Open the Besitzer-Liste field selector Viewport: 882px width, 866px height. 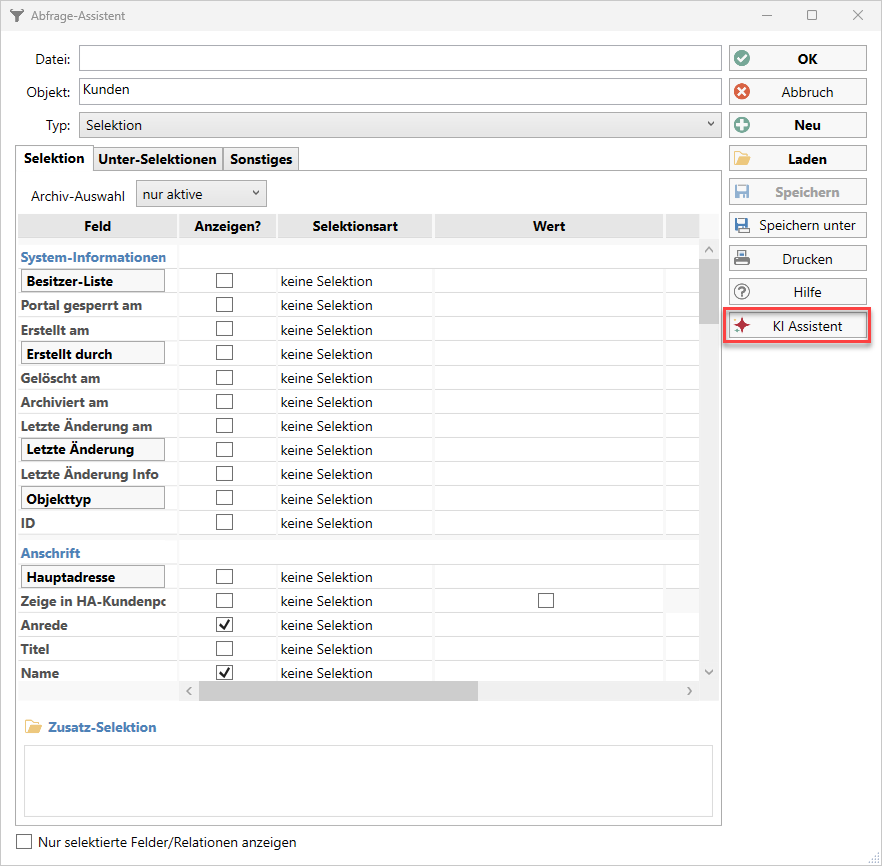pos(93,281)
